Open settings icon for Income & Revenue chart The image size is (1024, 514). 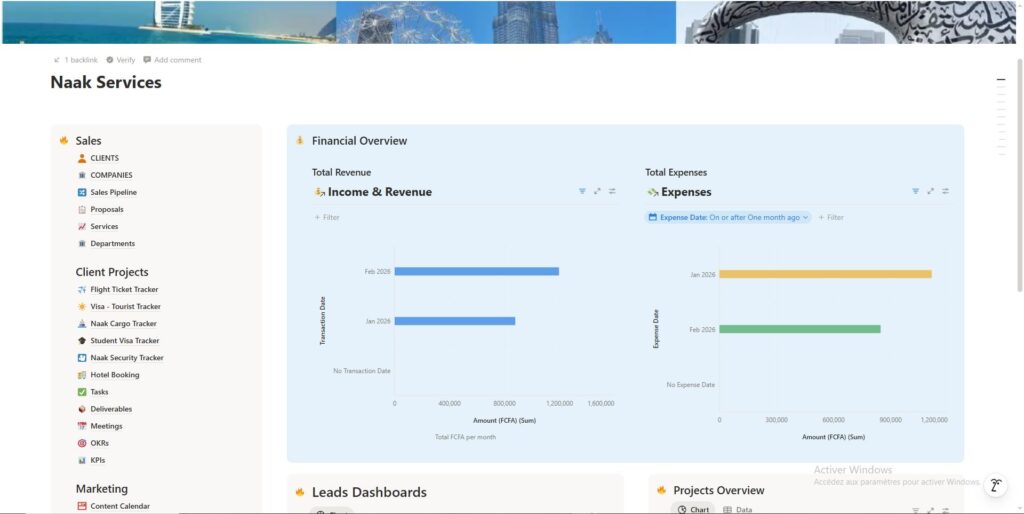coord(612,191)
